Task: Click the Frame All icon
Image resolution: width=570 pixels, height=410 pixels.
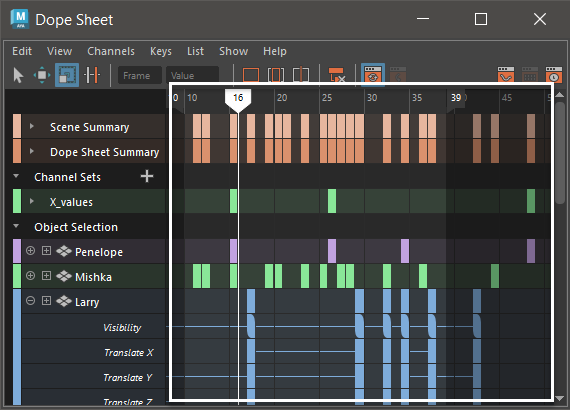Action: (x=251, y=75)
